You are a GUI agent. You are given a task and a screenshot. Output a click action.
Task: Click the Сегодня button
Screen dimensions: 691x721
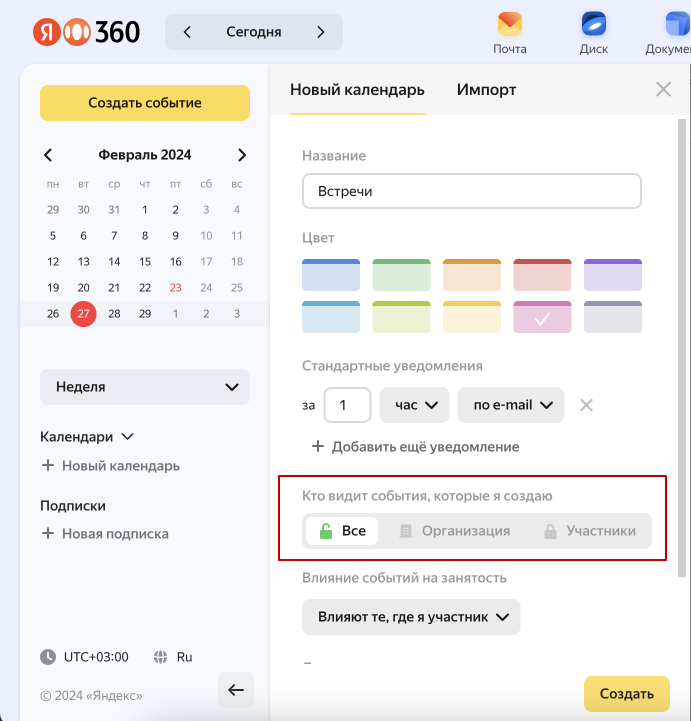(x=254, y=32)
